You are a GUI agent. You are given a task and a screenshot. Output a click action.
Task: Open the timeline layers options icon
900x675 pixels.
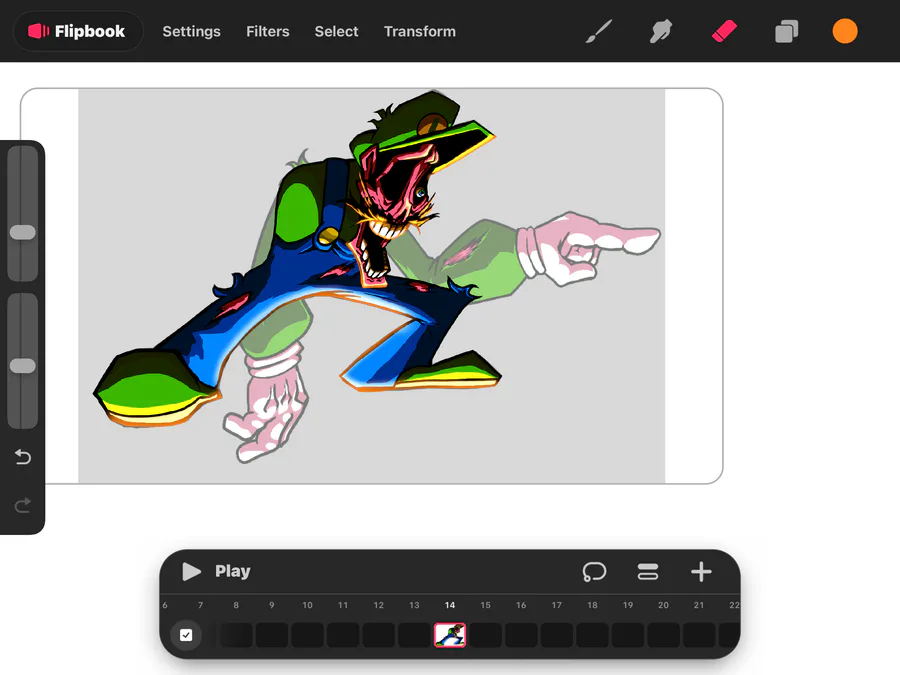(648, 572)
